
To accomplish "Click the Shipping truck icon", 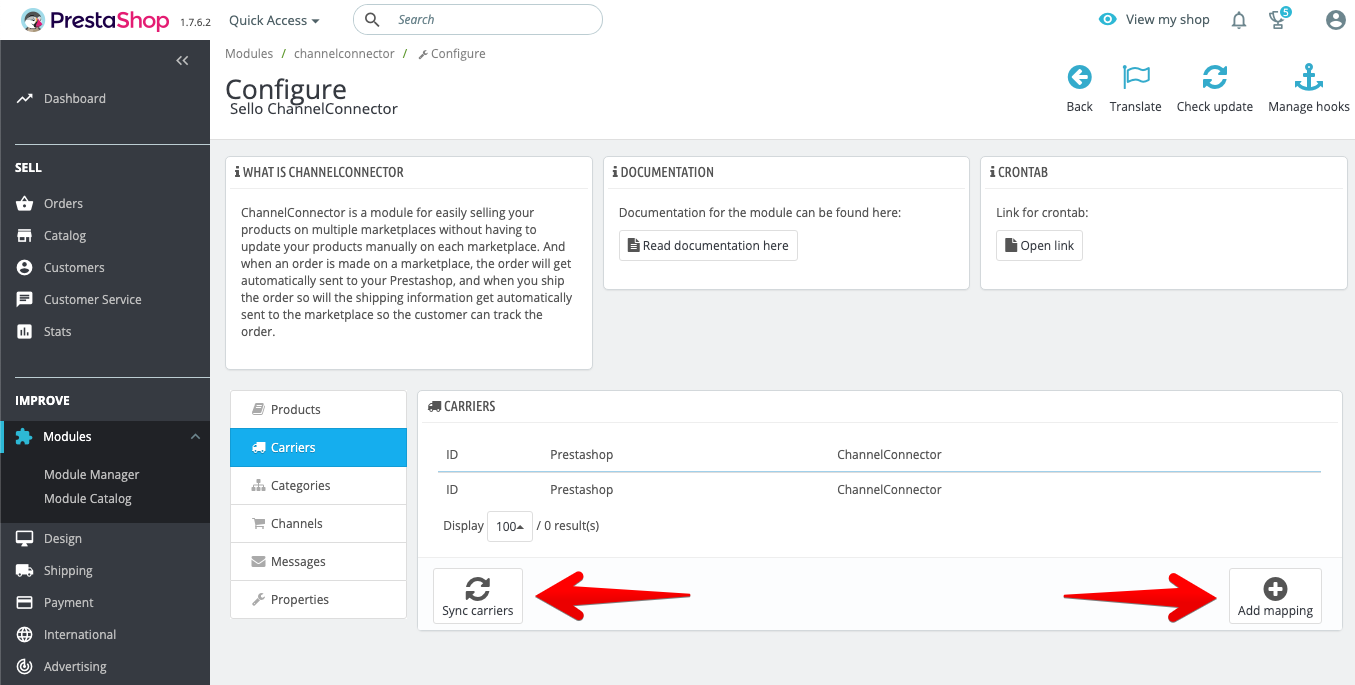I will tap(24, 571).
